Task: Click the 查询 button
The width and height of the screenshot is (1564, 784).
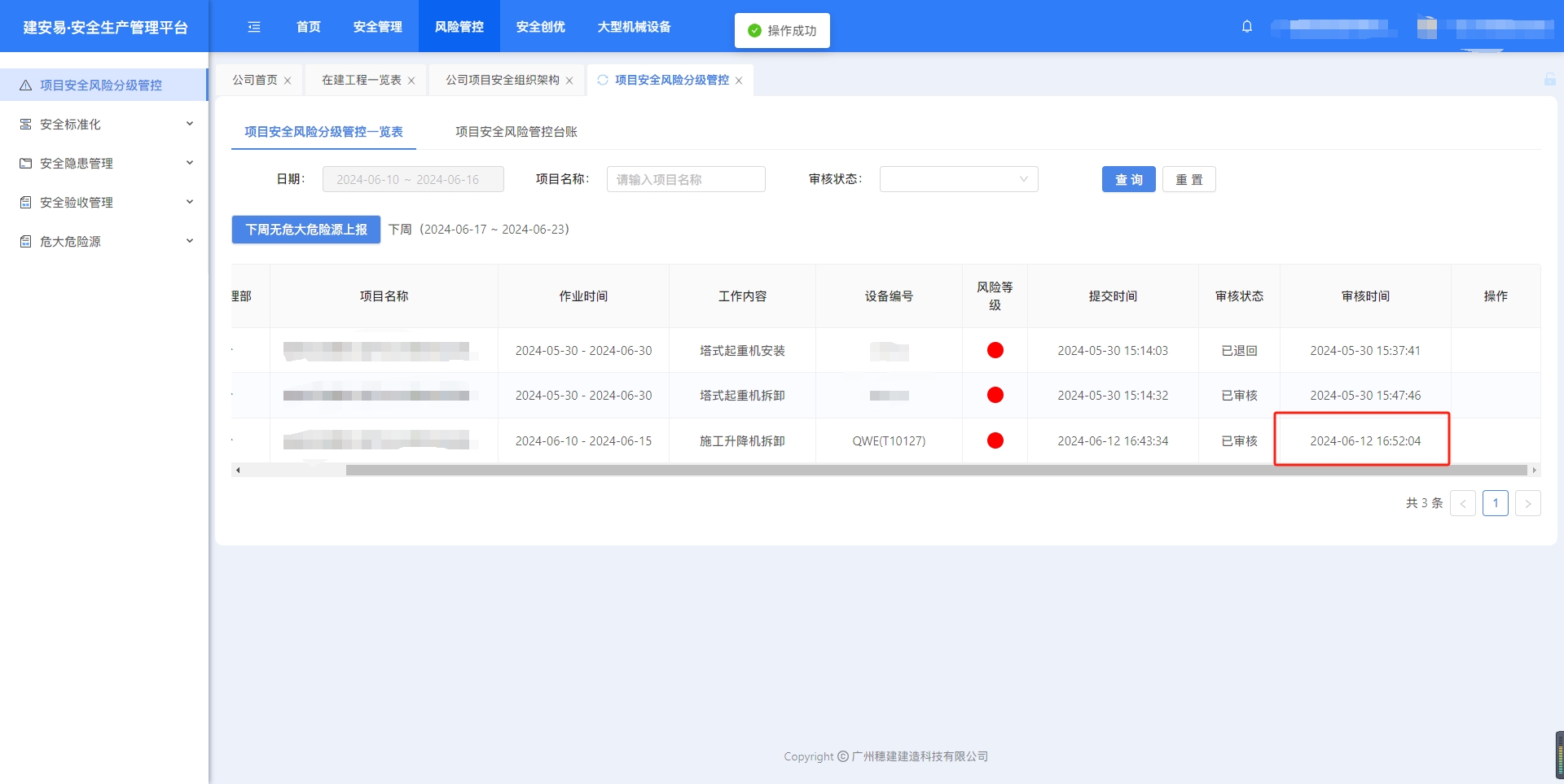Action: click(1128, 179)
